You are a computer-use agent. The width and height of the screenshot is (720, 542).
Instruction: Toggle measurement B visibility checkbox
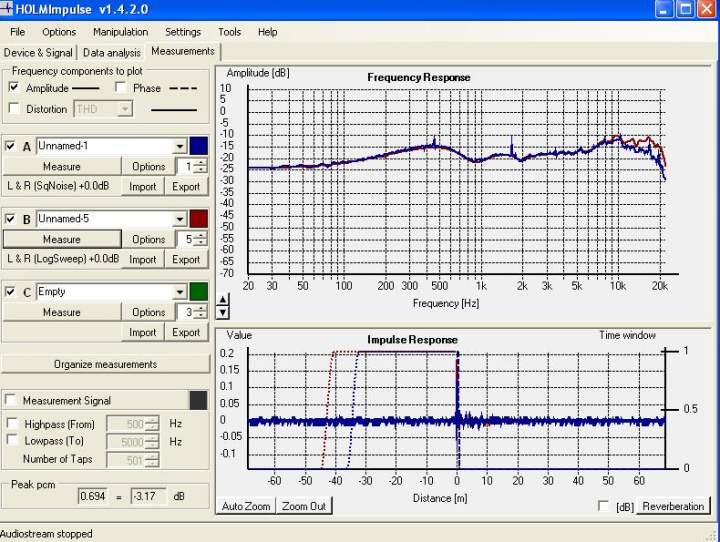pyautogui.click(x=10, y=219)
